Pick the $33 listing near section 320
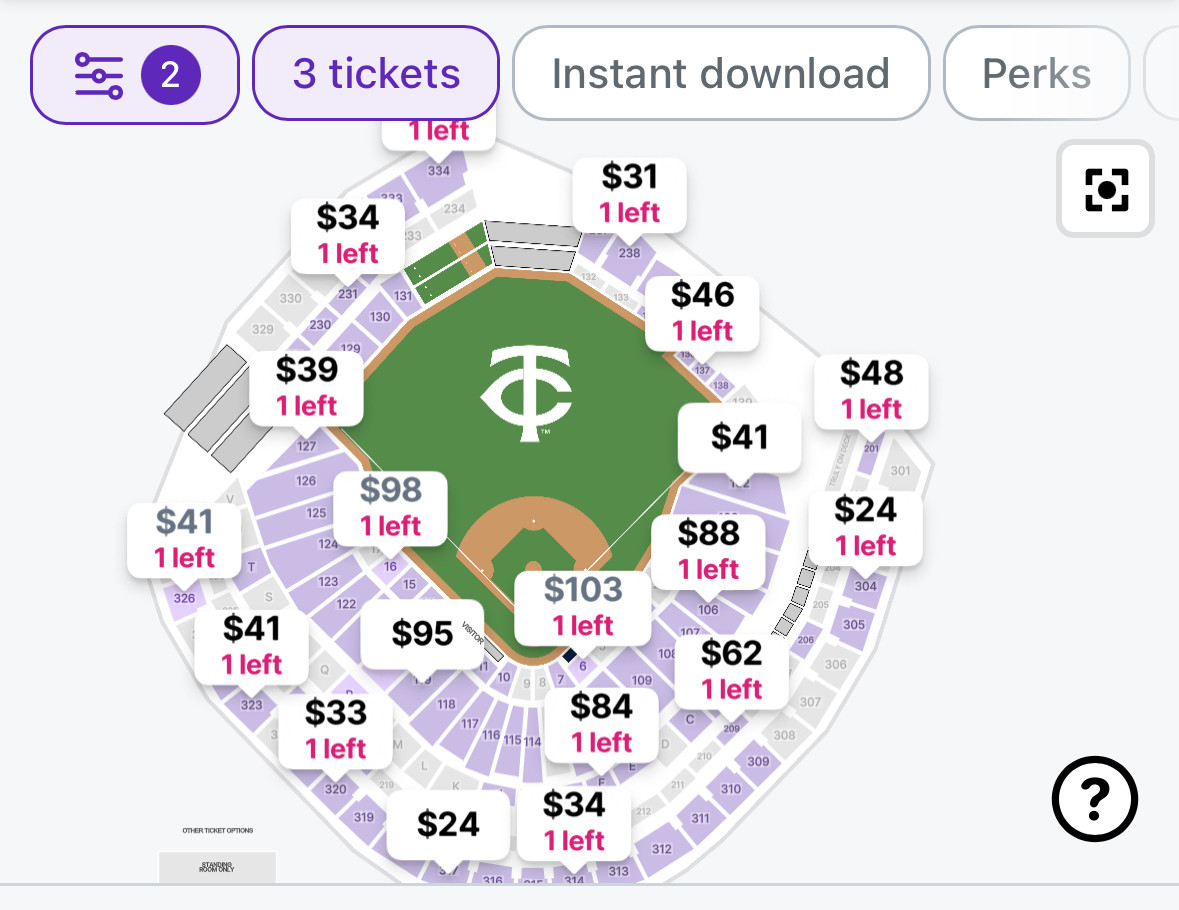The image size is (1179, 910). (335, 729)
